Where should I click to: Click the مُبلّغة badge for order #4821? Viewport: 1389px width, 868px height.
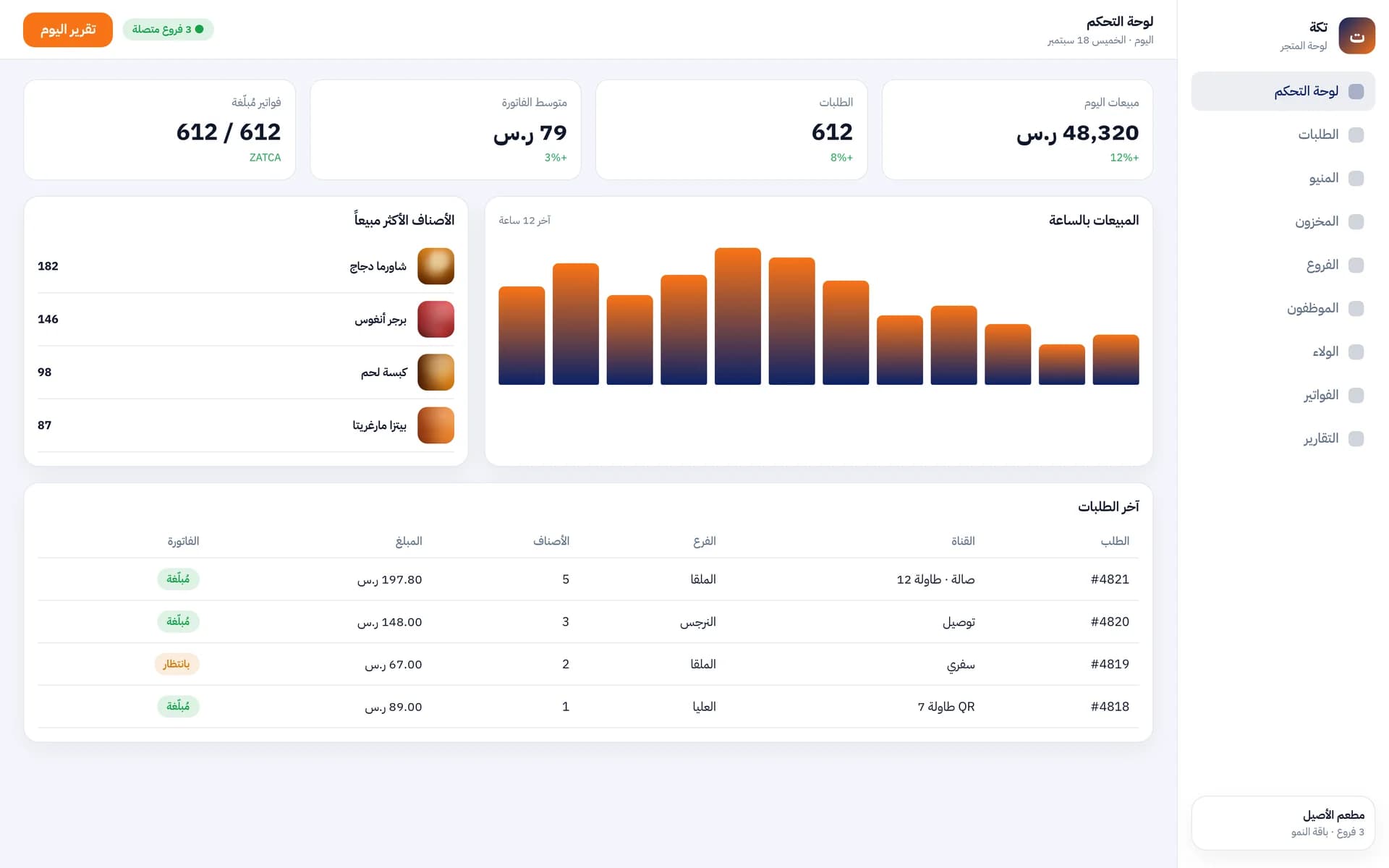(x=178, y=579)
